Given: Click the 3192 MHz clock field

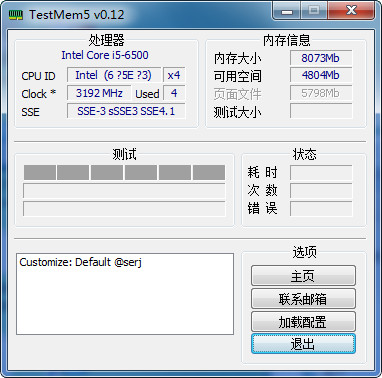Looking at the screenshot, I should coord(99,93).
